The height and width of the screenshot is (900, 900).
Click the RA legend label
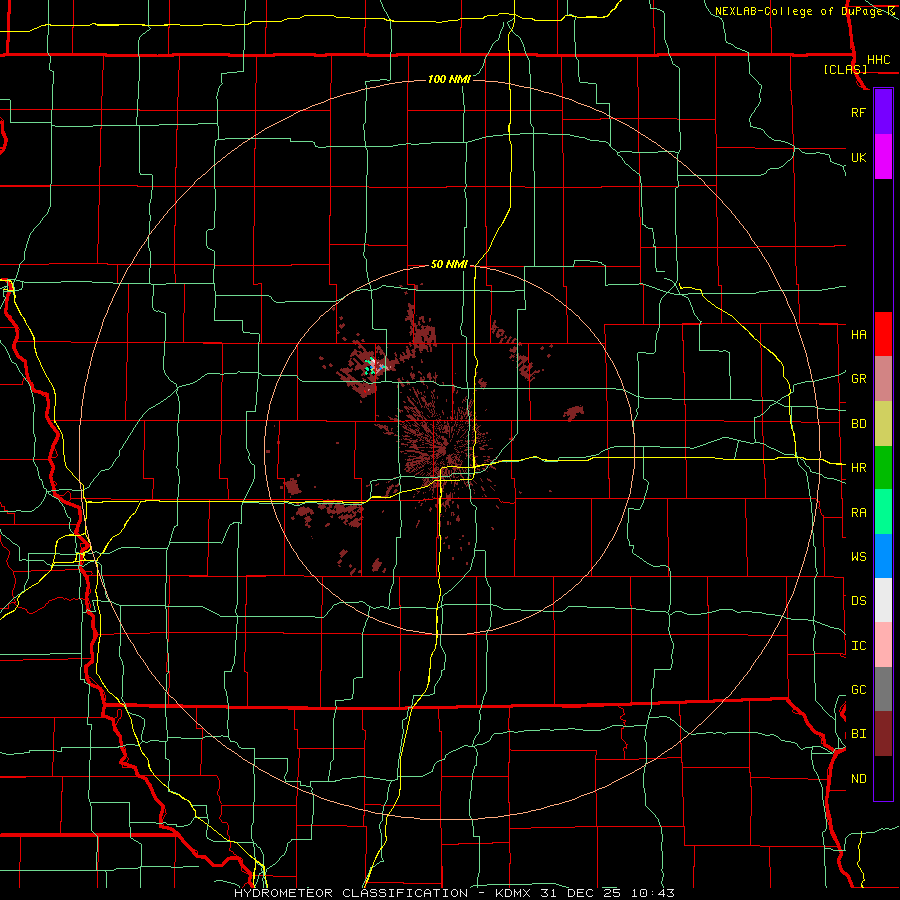[x=859, y=513]
